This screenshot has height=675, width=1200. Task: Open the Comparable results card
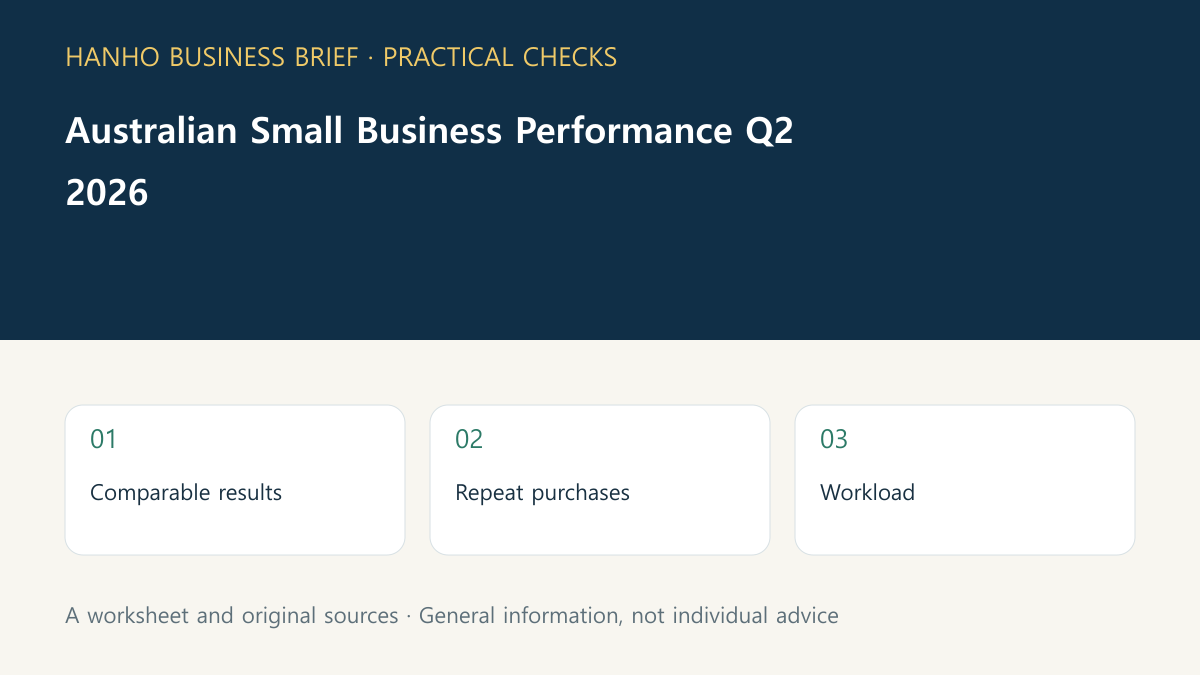point(235,480)
